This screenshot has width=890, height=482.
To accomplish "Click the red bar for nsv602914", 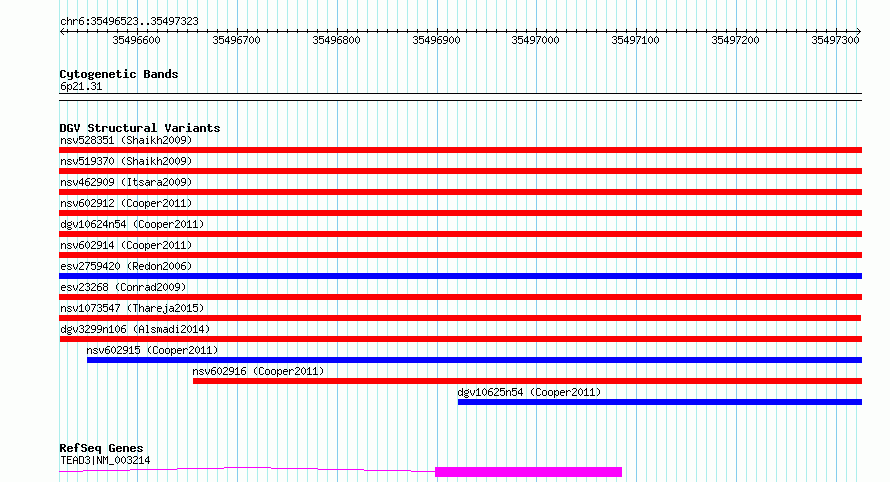I will (x=460, y=255).
